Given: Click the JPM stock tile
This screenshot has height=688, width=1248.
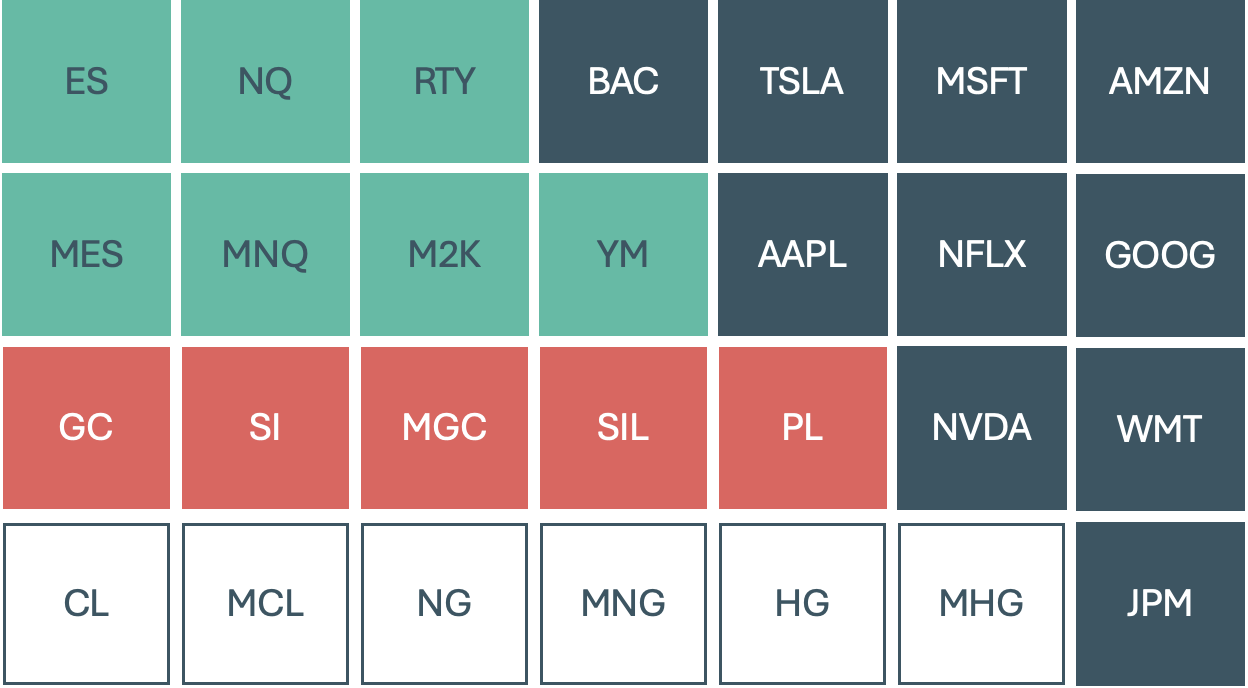Looking at the screenshot, I should pyautogui.click(x=1160, y=603).
